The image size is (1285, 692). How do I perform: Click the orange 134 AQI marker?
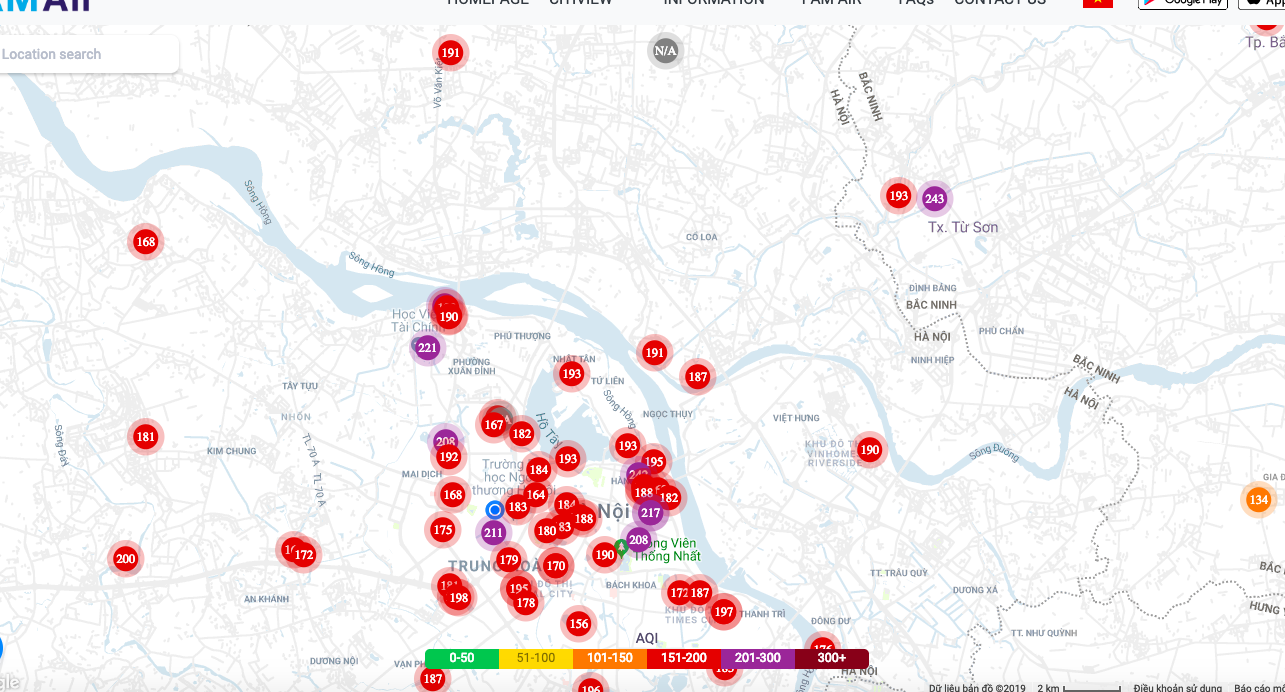point(1259,499)
